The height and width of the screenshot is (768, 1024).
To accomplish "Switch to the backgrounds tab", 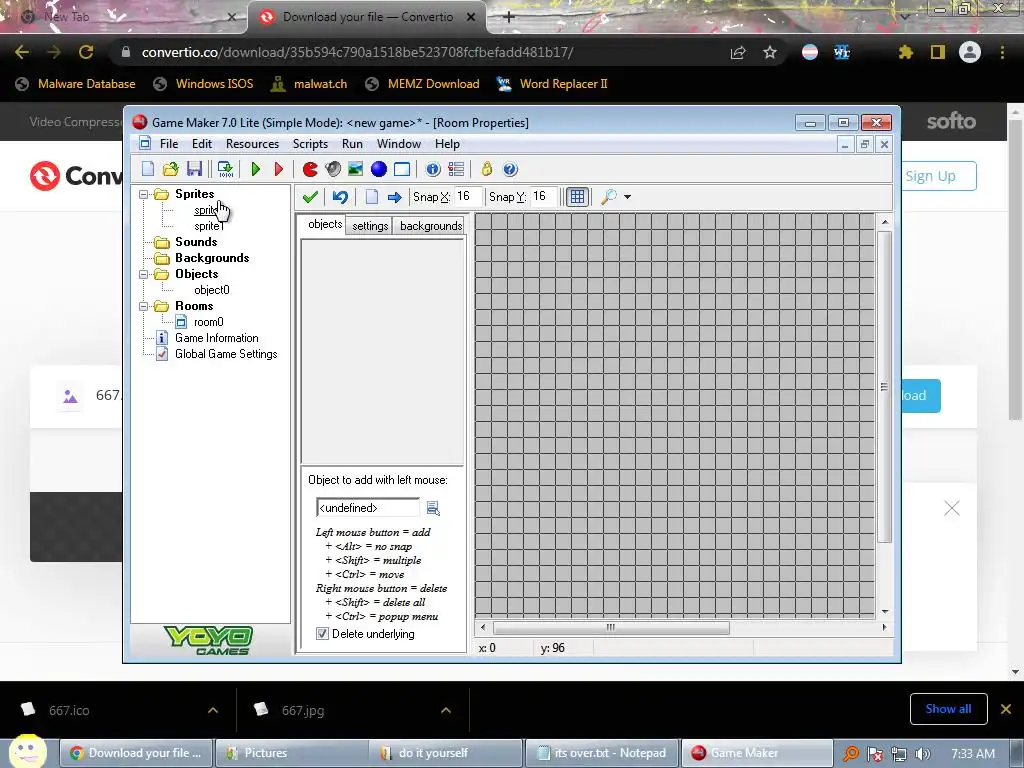I will pyautogui.click(x=431, y=225).
